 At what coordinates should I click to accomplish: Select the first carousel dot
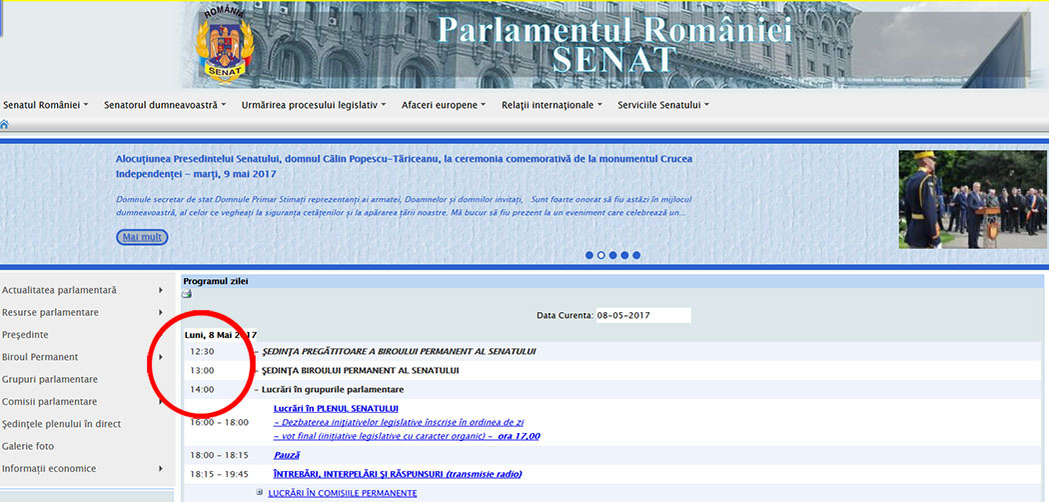click(x=589, y=255)
